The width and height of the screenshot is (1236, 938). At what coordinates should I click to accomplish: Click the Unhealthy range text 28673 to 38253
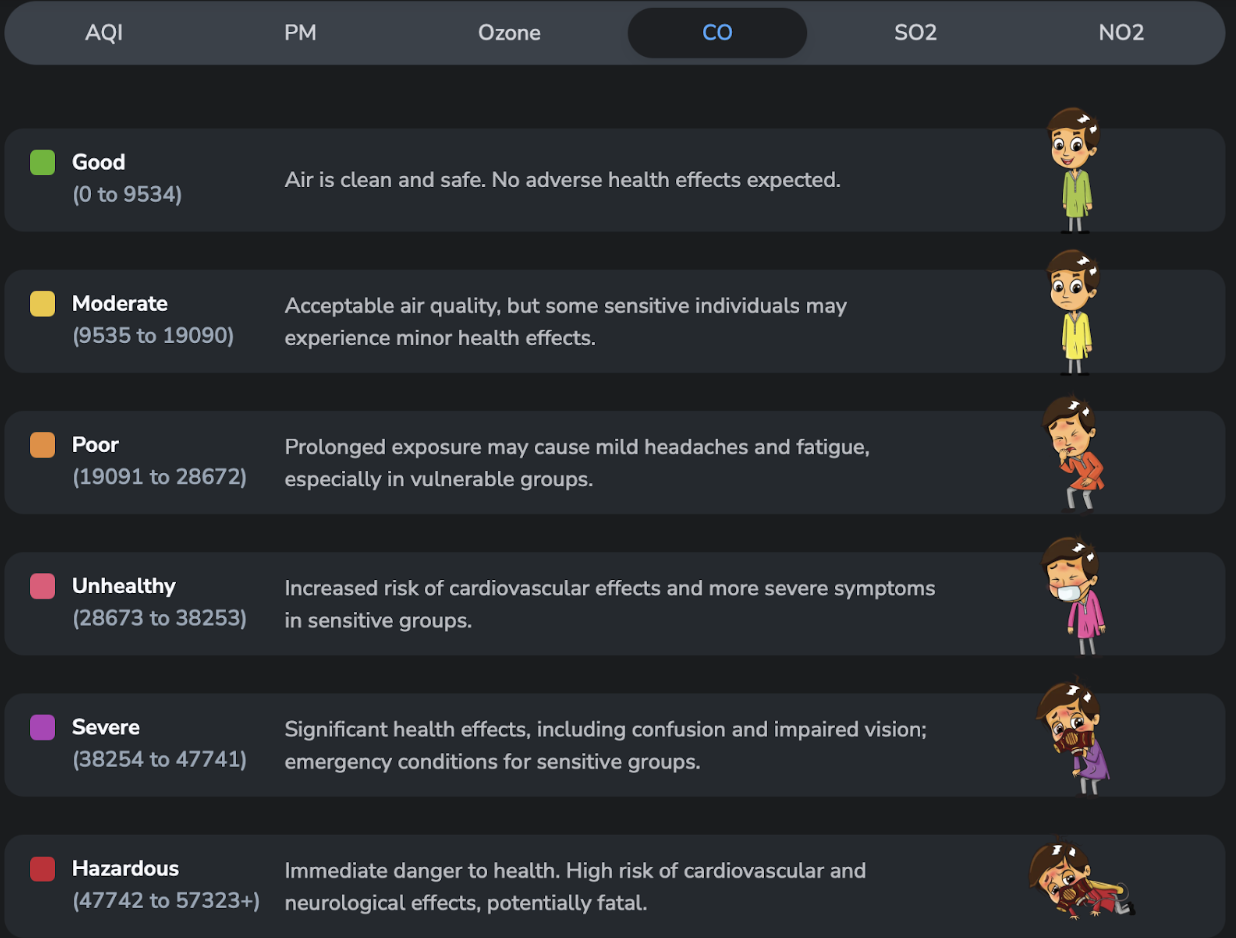[x=159, y=618]
